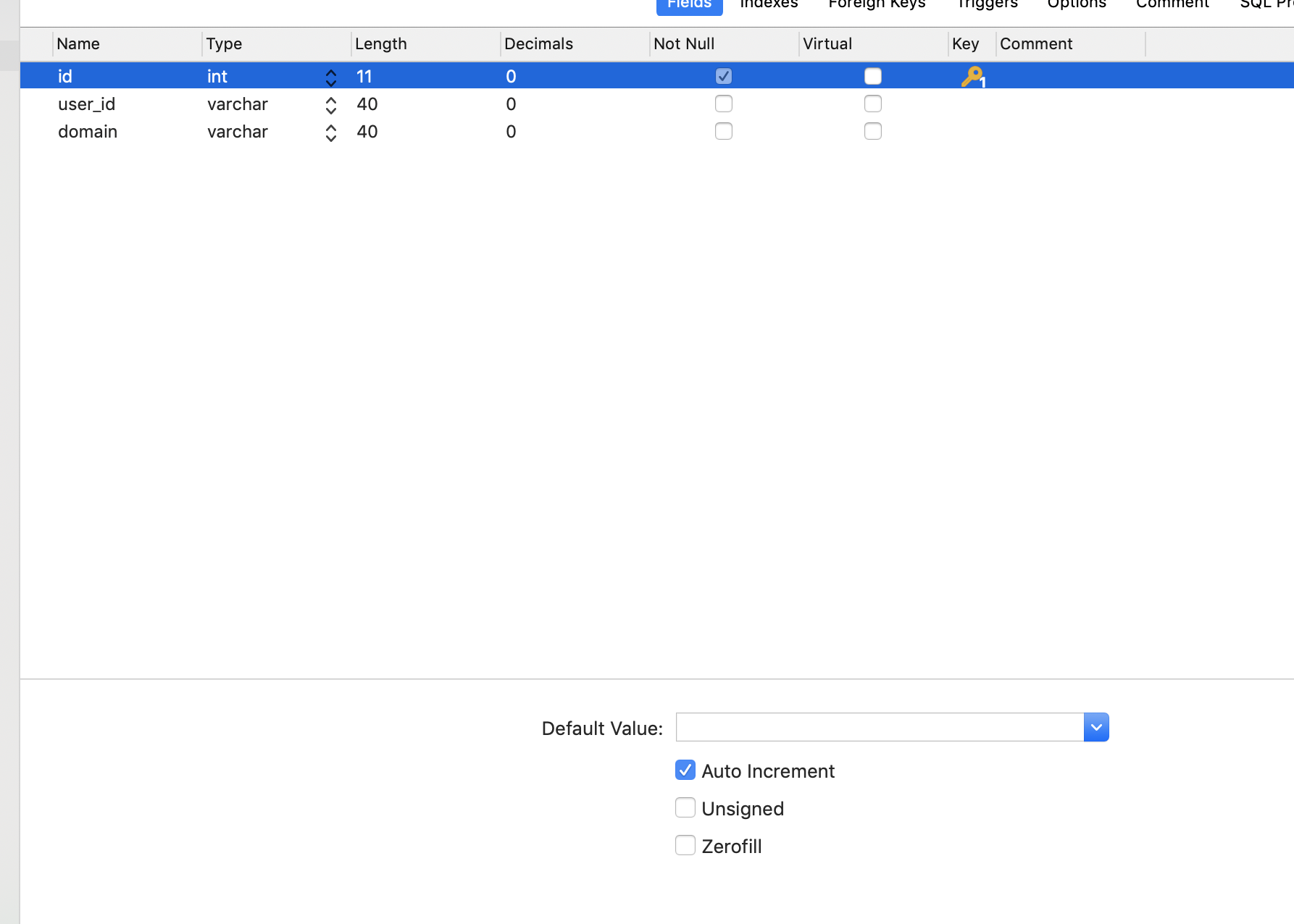The image size is (1294, 924).
Task: Click the Type column header
Action: coord(277,44)
